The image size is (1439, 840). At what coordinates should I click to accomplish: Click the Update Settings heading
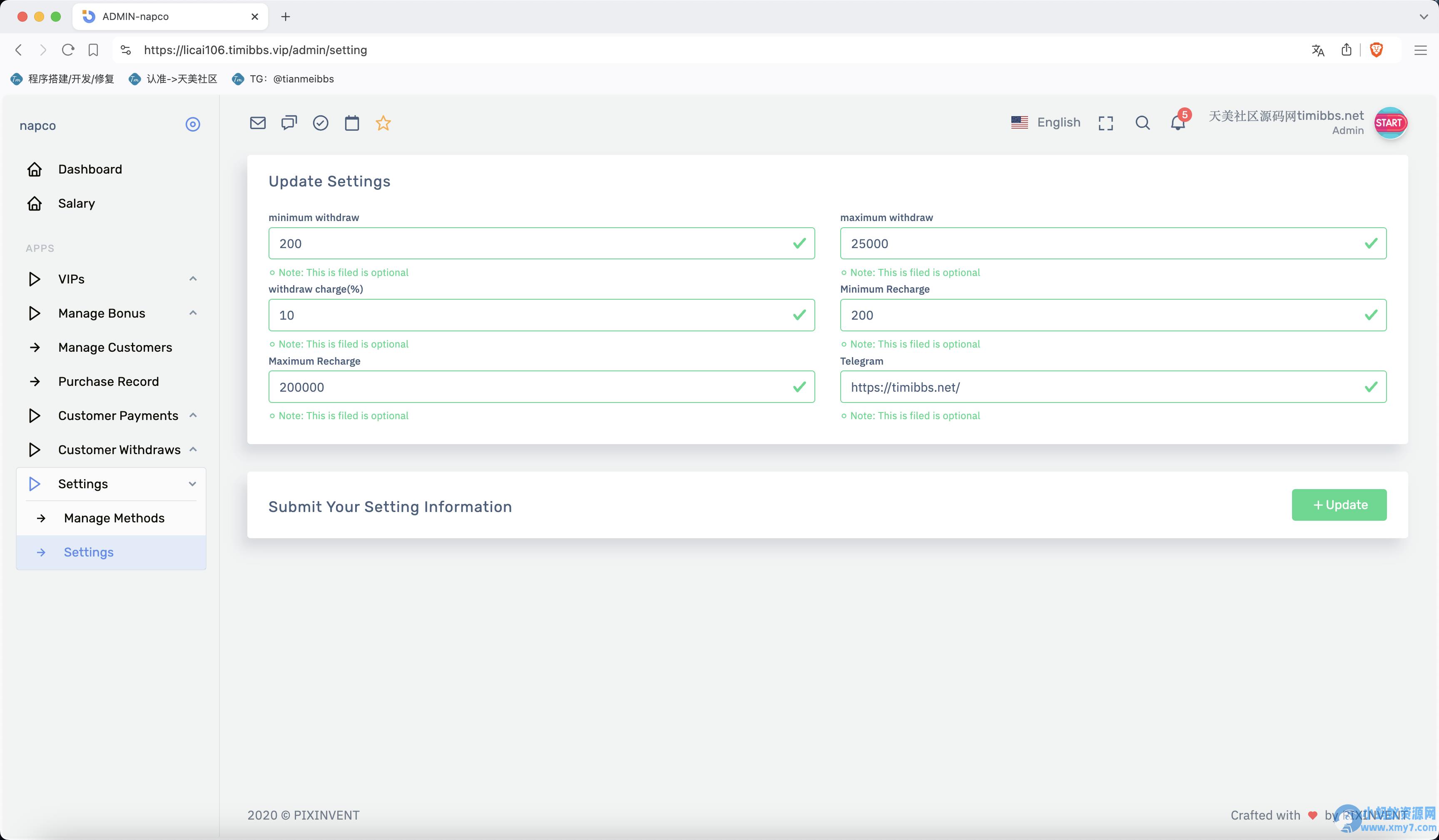(329, 181)
